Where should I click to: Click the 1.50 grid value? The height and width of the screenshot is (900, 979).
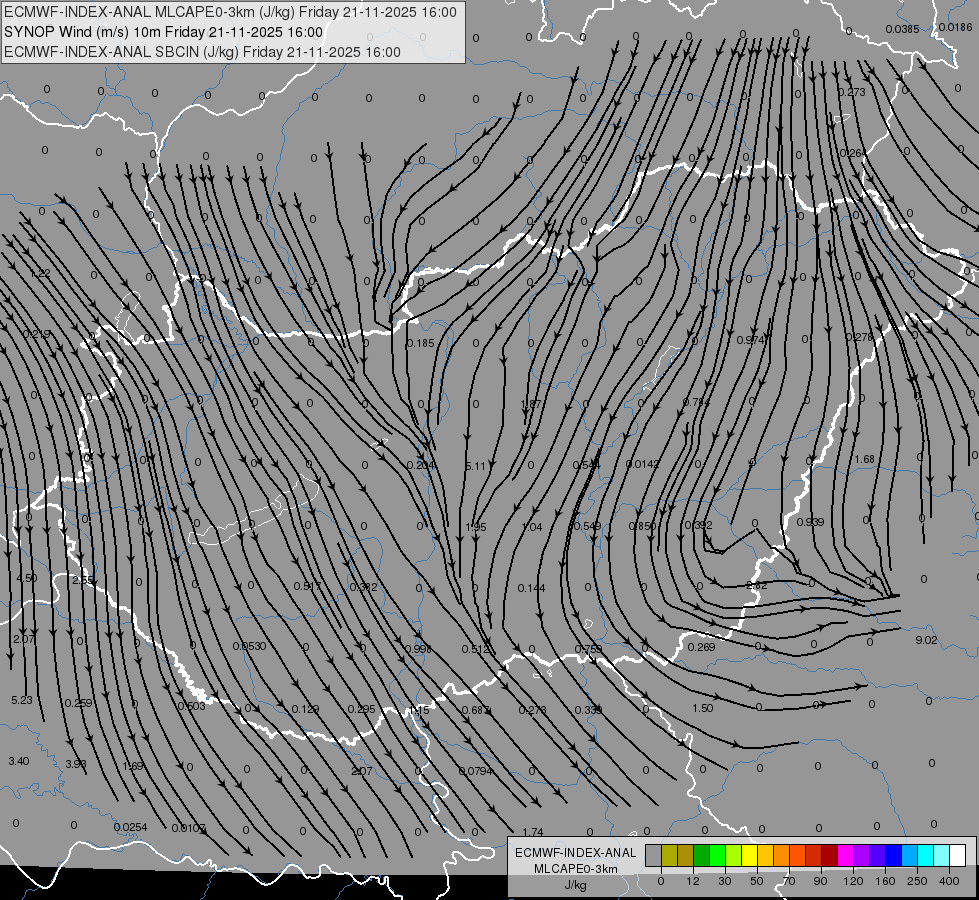pyautogui.click(x=702, y=708)
